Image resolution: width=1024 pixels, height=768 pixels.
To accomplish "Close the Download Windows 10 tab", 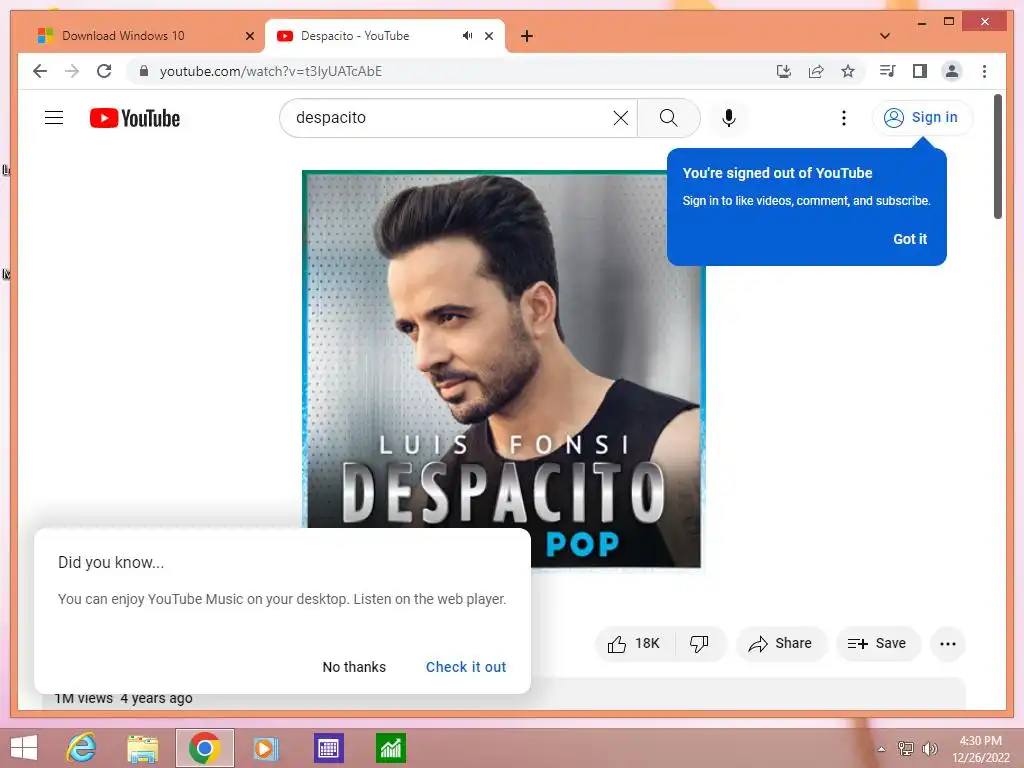I will coord(249,36).
